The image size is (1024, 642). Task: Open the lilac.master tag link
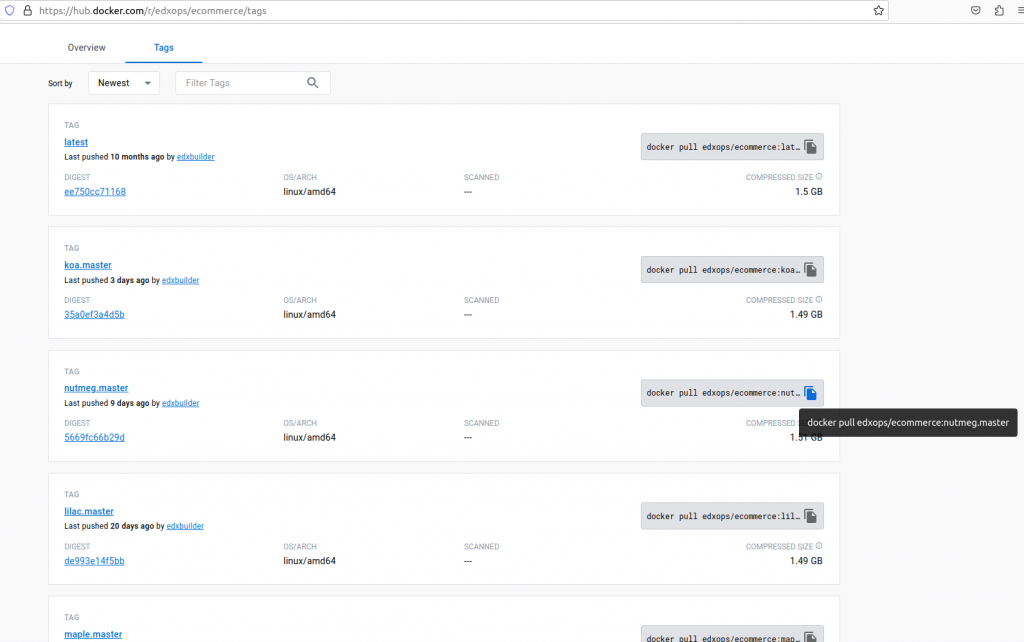coord(89,511)
